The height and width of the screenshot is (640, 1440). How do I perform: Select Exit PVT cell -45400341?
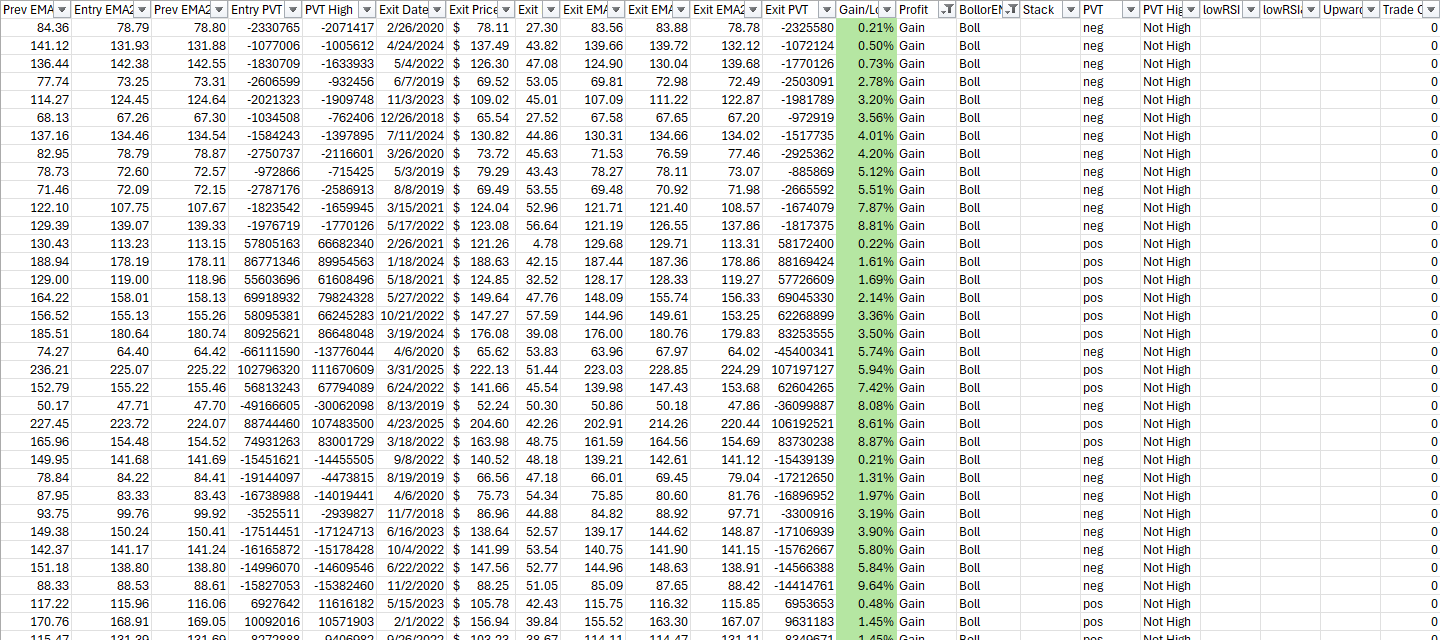(x=798, y=352)
